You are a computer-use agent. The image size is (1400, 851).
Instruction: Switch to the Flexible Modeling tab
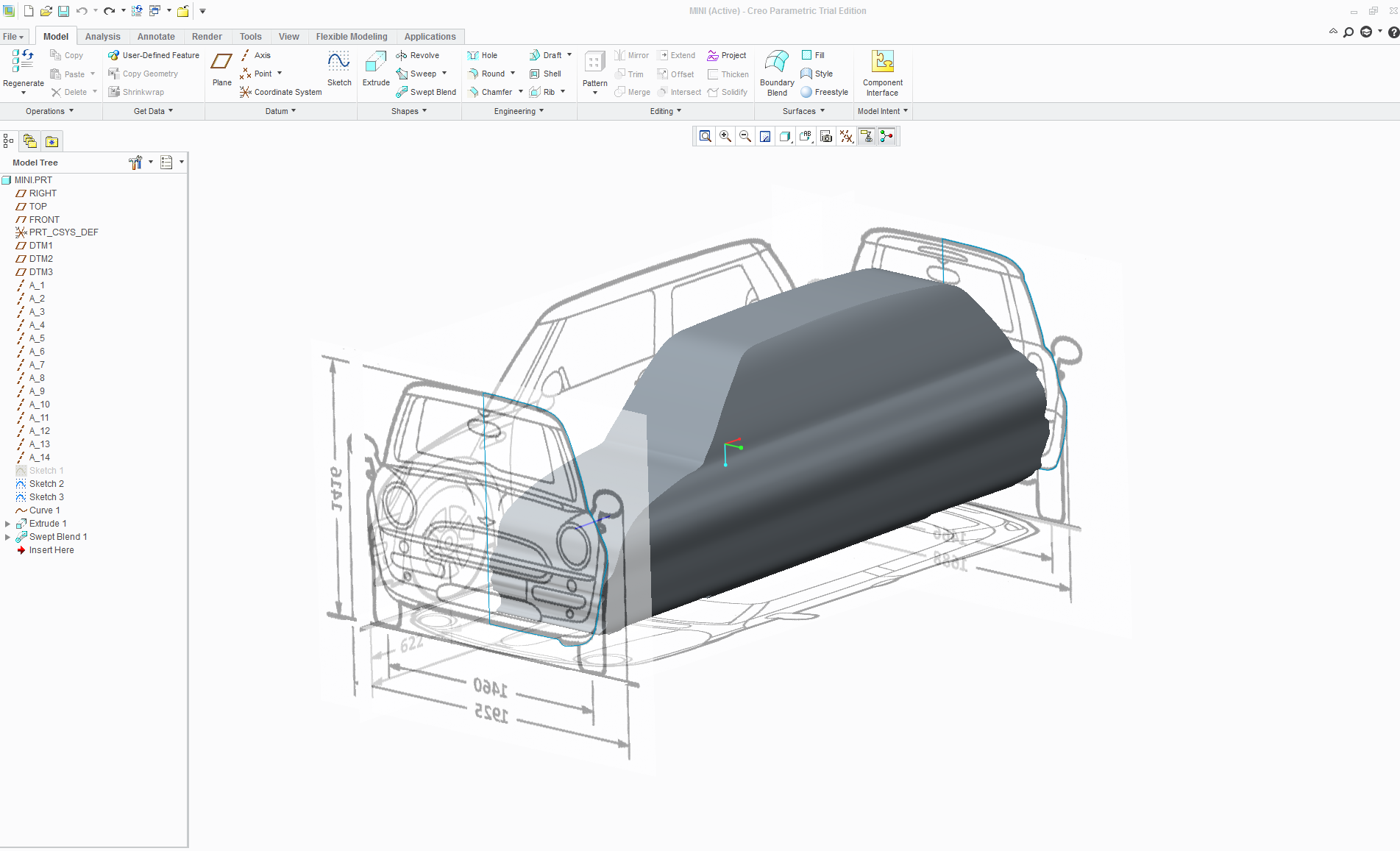[x=352, y=37]
